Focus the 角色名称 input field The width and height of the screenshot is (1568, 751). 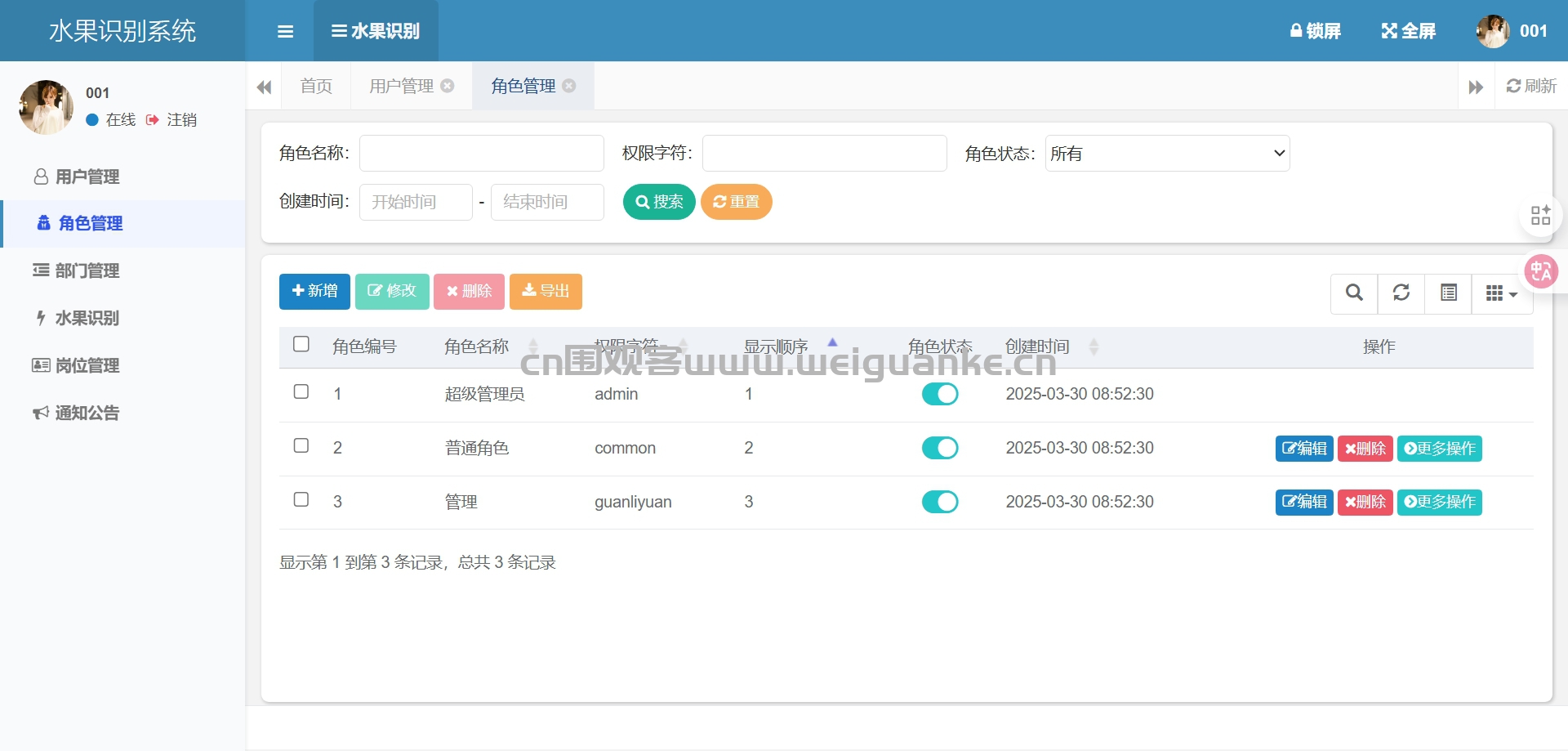(482, 153)
